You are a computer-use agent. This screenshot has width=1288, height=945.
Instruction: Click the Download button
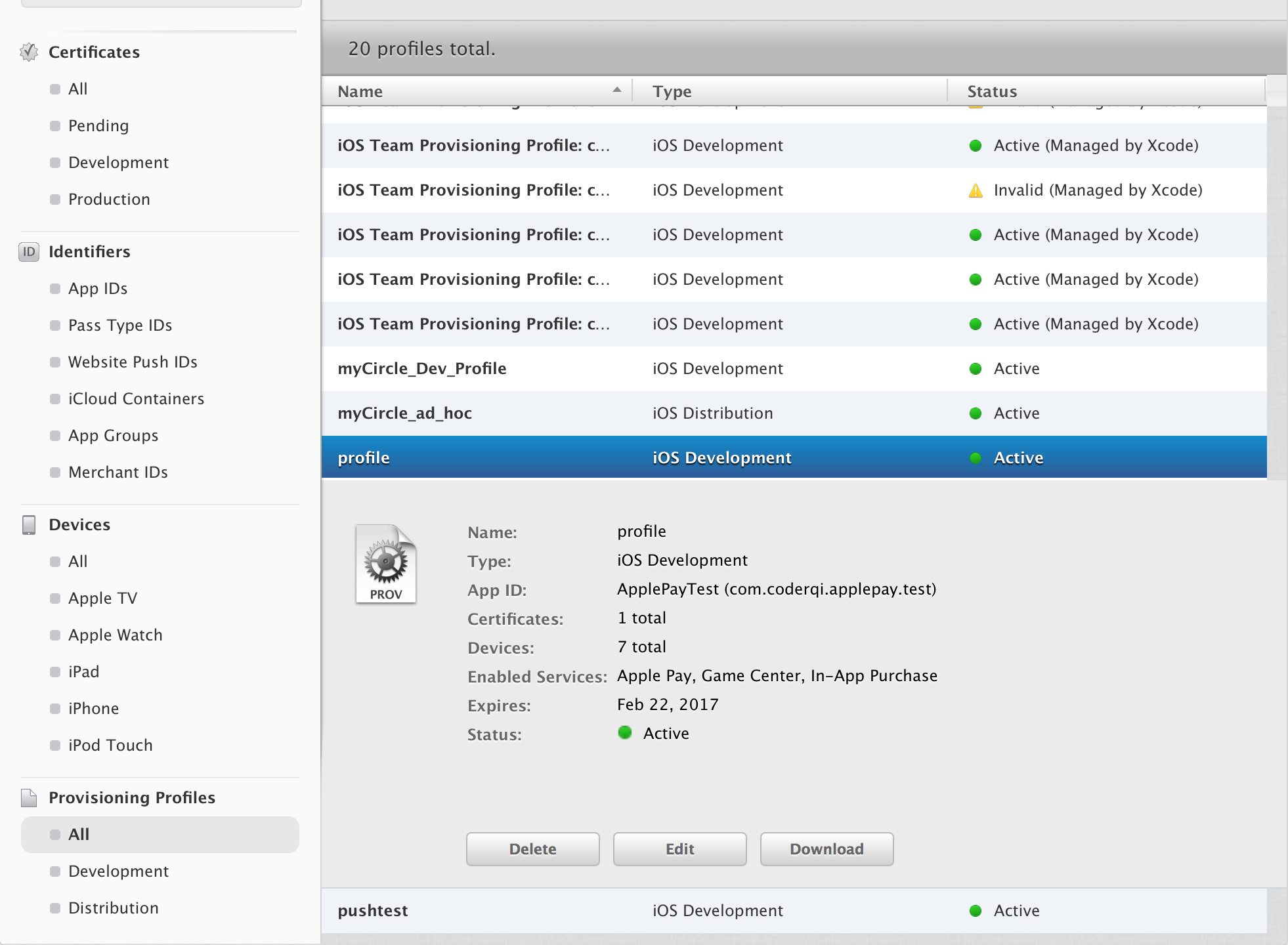[x=826, y=849]
